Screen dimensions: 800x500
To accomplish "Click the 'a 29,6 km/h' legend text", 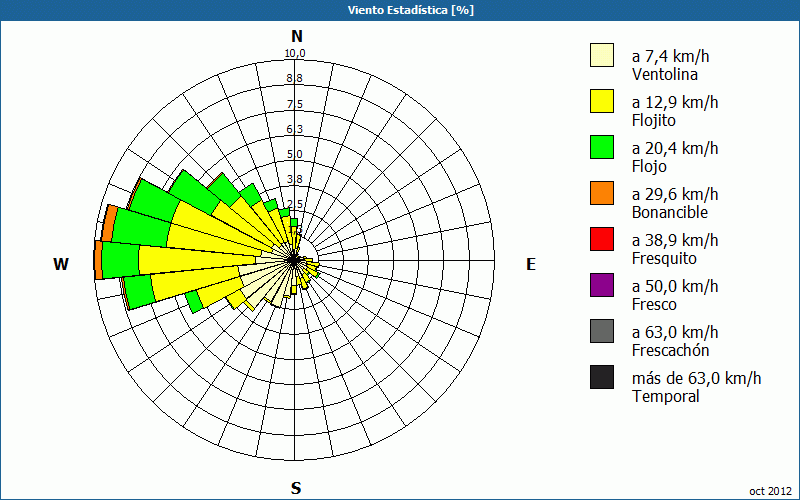I will [675, 194].
